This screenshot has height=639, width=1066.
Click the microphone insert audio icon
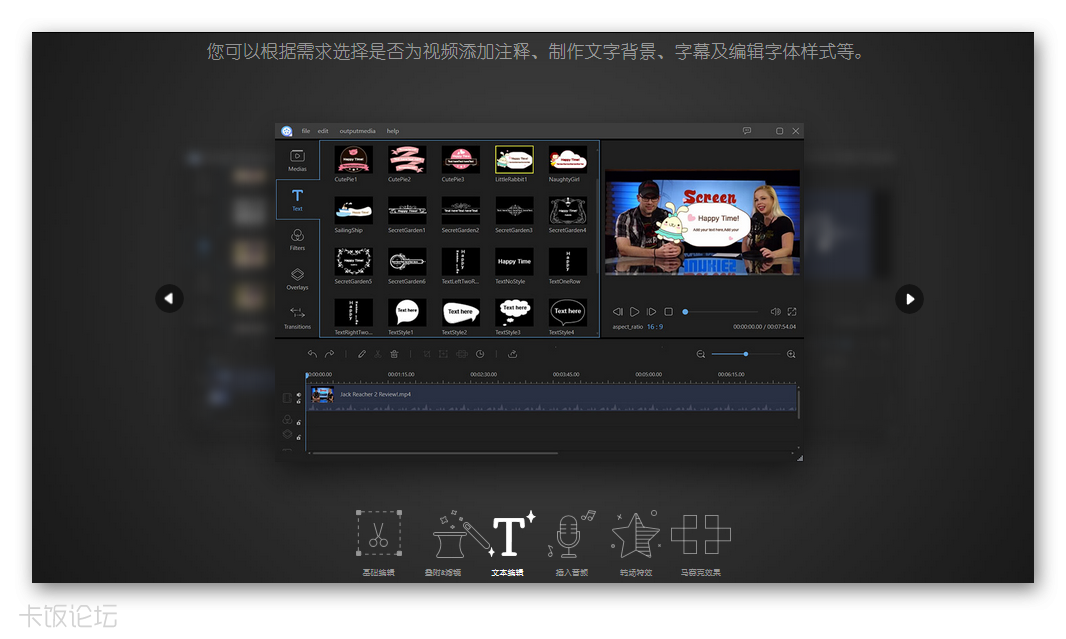[x=570, y=535]
